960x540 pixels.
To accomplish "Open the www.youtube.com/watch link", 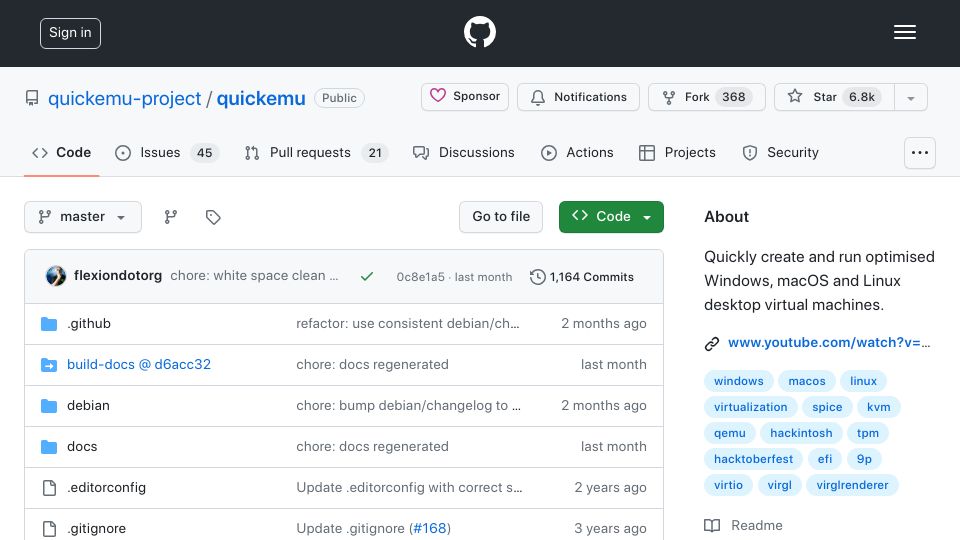I will click(x=829, y=342).
